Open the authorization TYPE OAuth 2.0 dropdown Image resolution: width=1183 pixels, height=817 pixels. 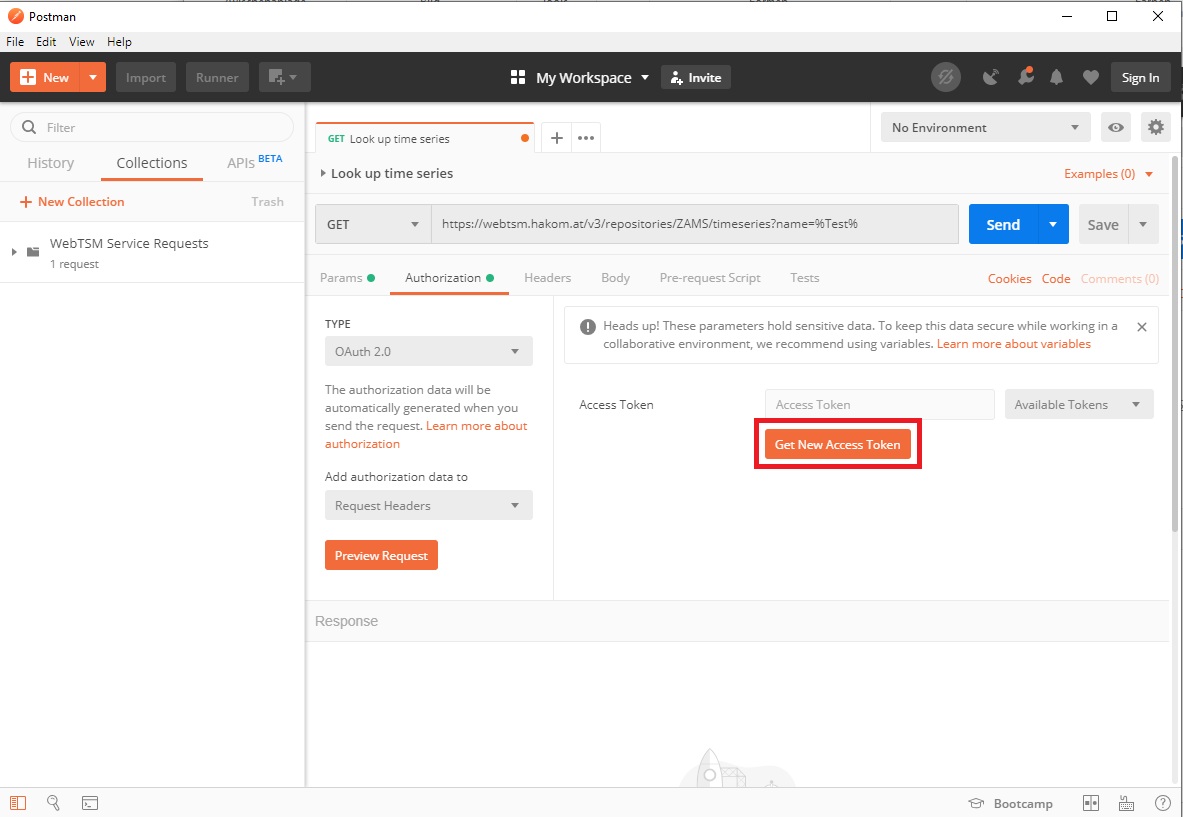[x=428, y=351]
